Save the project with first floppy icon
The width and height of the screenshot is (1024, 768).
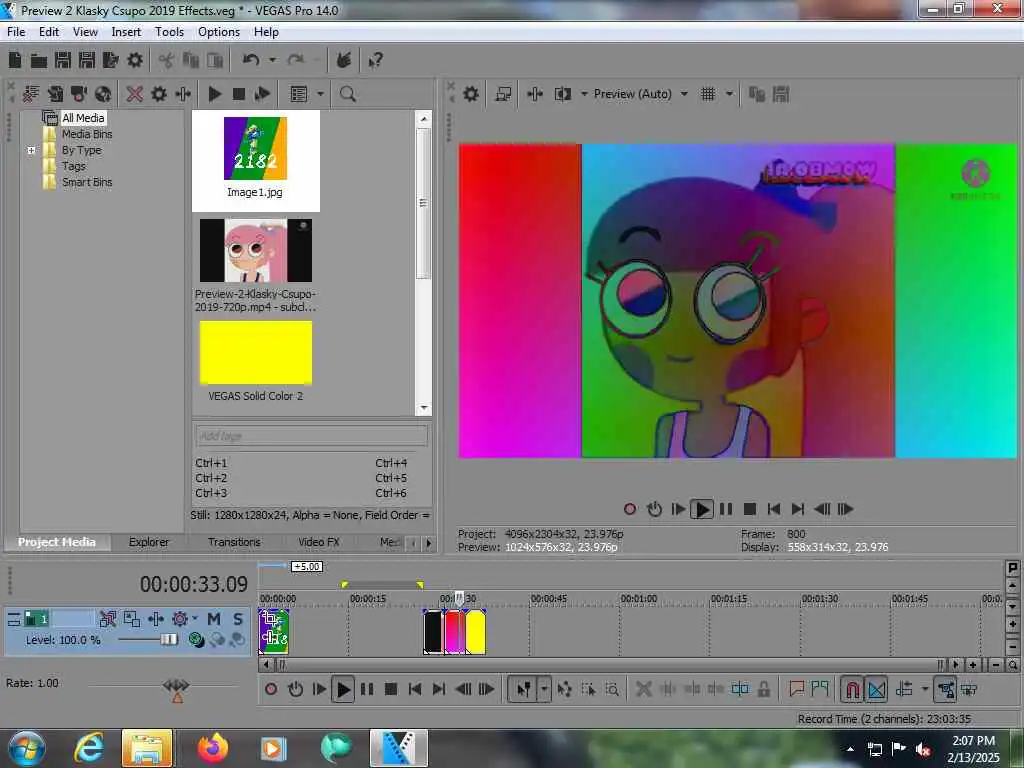tap(63, 60)
